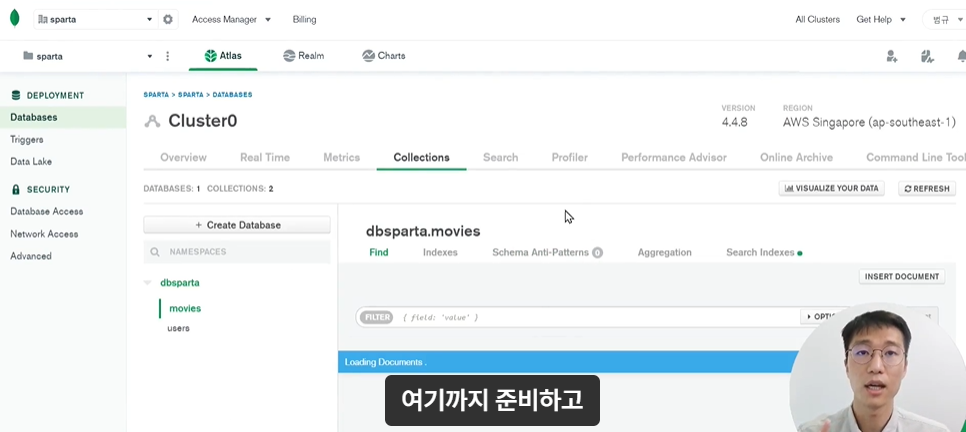Switch to the Realm tab
966x432 pixels.
[x=304, y=56]
